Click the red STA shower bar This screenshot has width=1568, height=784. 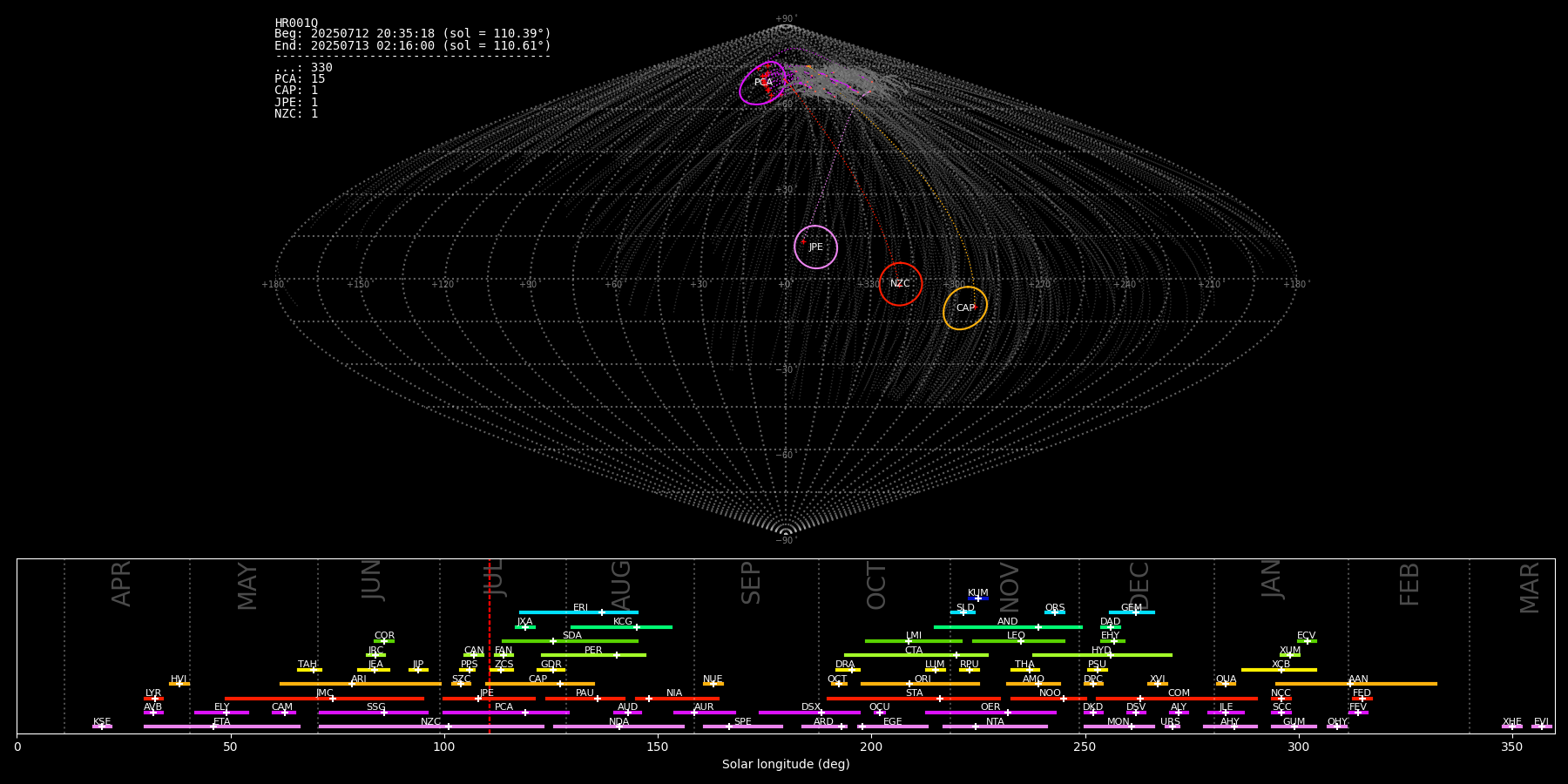pyautogui.click(x=914, y=699)
